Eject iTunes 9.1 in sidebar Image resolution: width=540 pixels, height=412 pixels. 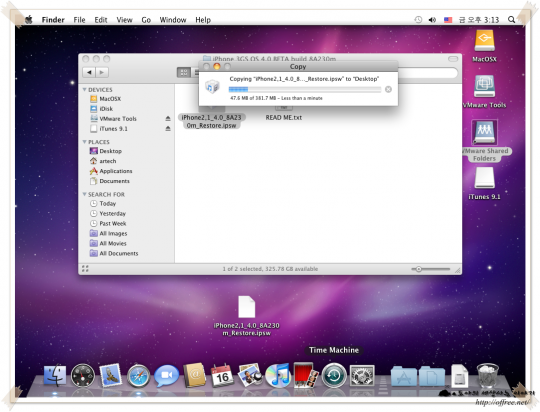(x=168, y=128)
